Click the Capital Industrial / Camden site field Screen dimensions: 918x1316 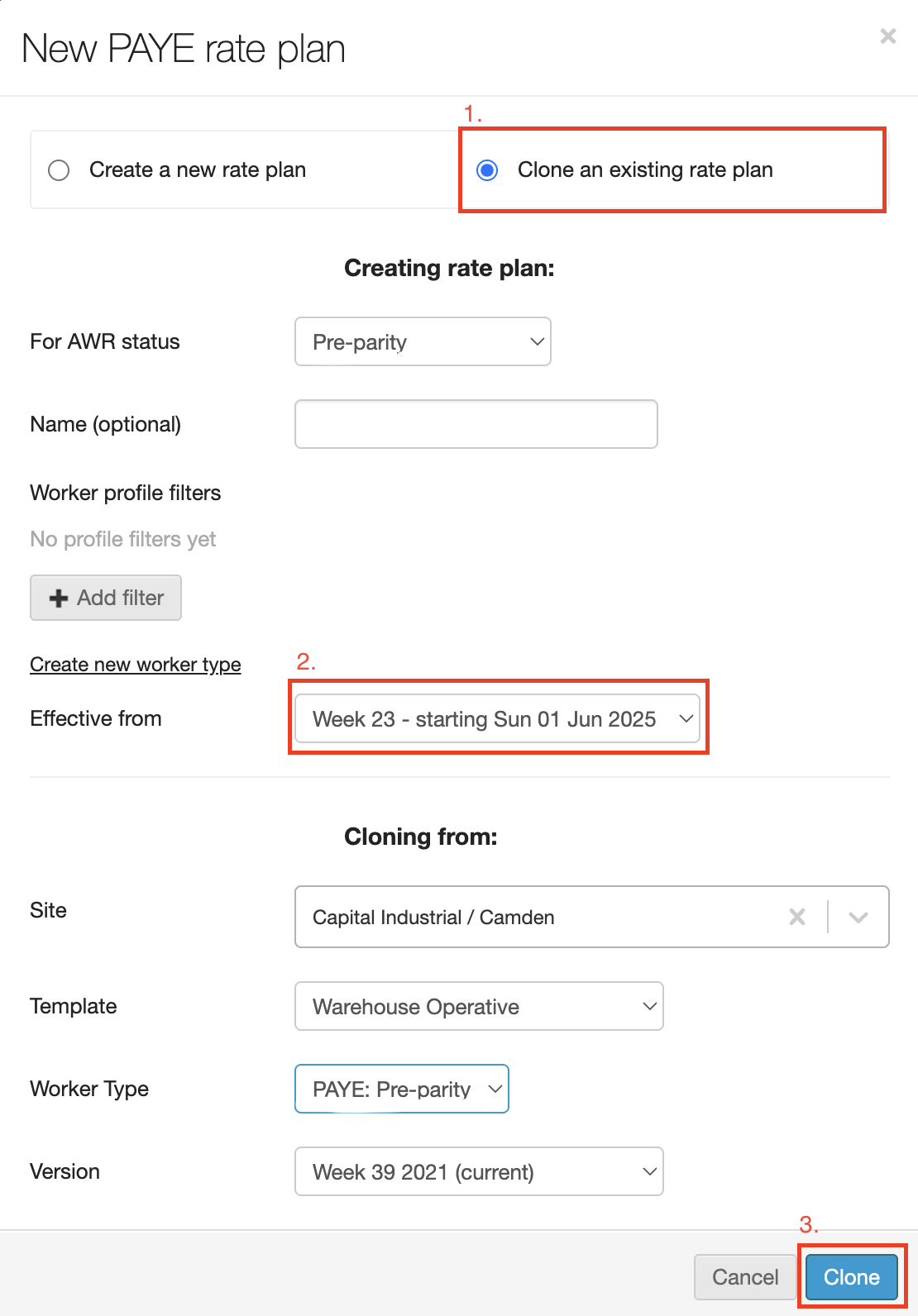point(529,917)
